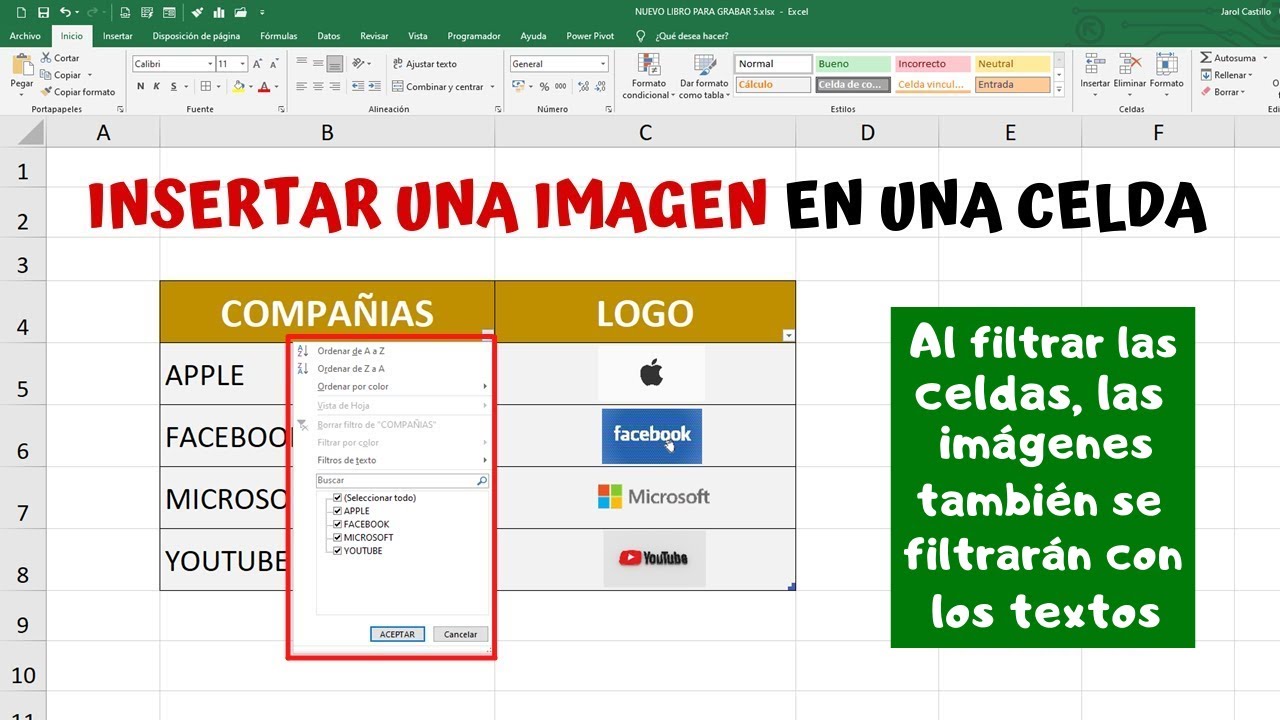Open the LOGO column filter dropdown
The width and height of the screenshot is (1280, 720).
tap(788, 336)
